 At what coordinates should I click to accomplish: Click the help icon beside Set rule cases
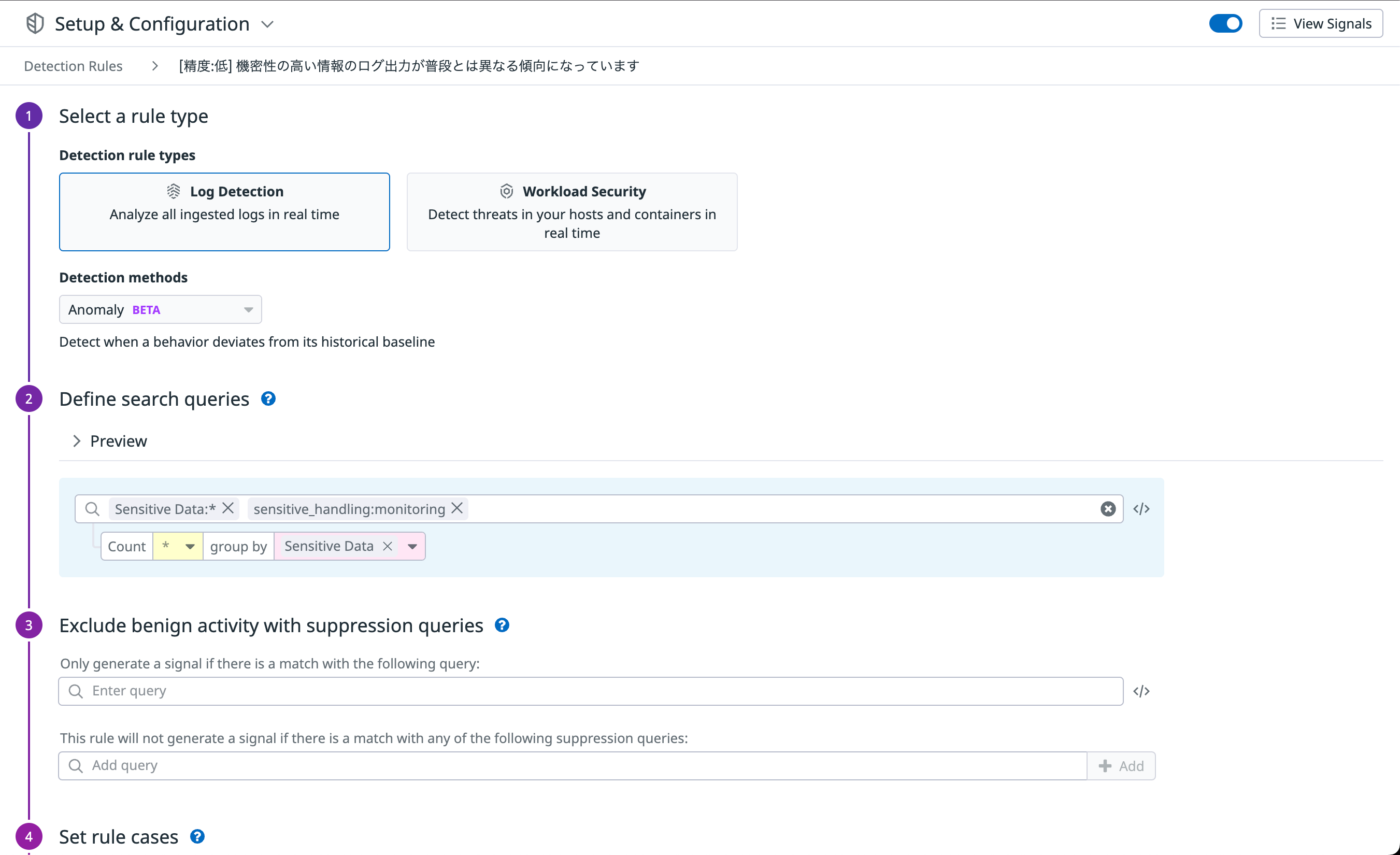pos(197,836)
